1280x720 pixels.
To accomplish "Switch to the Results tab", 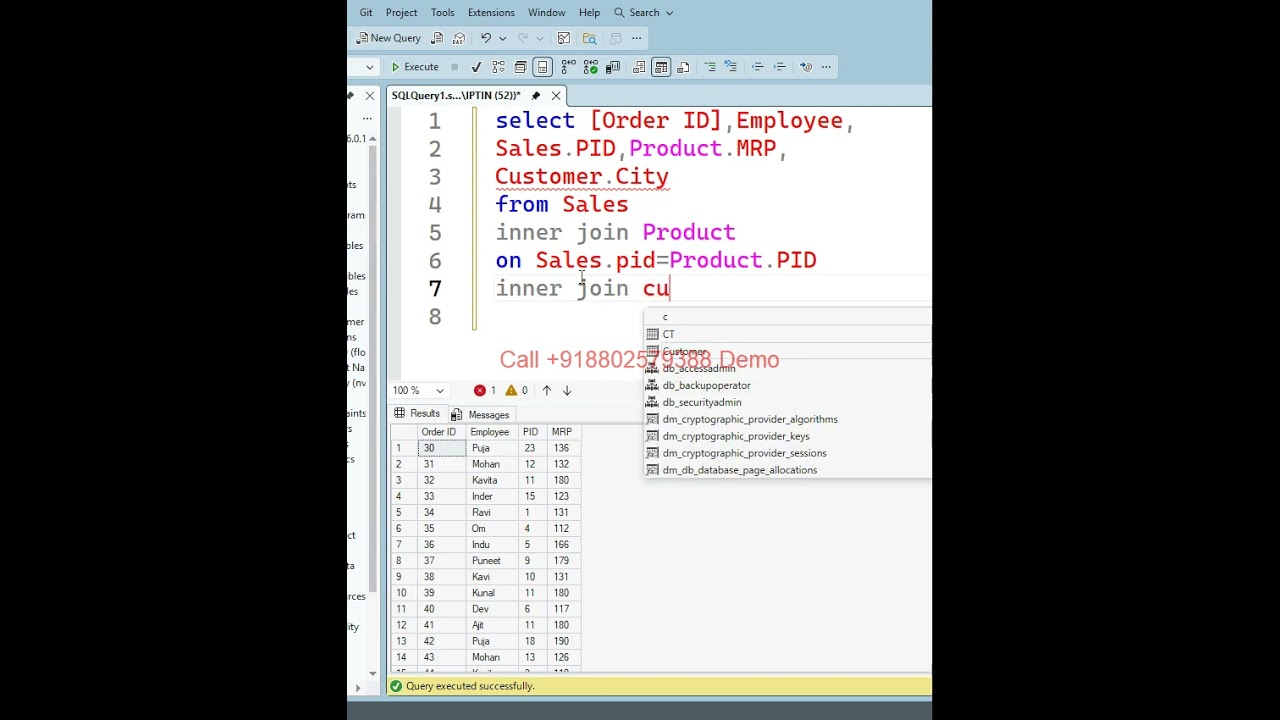I will 417,414.
